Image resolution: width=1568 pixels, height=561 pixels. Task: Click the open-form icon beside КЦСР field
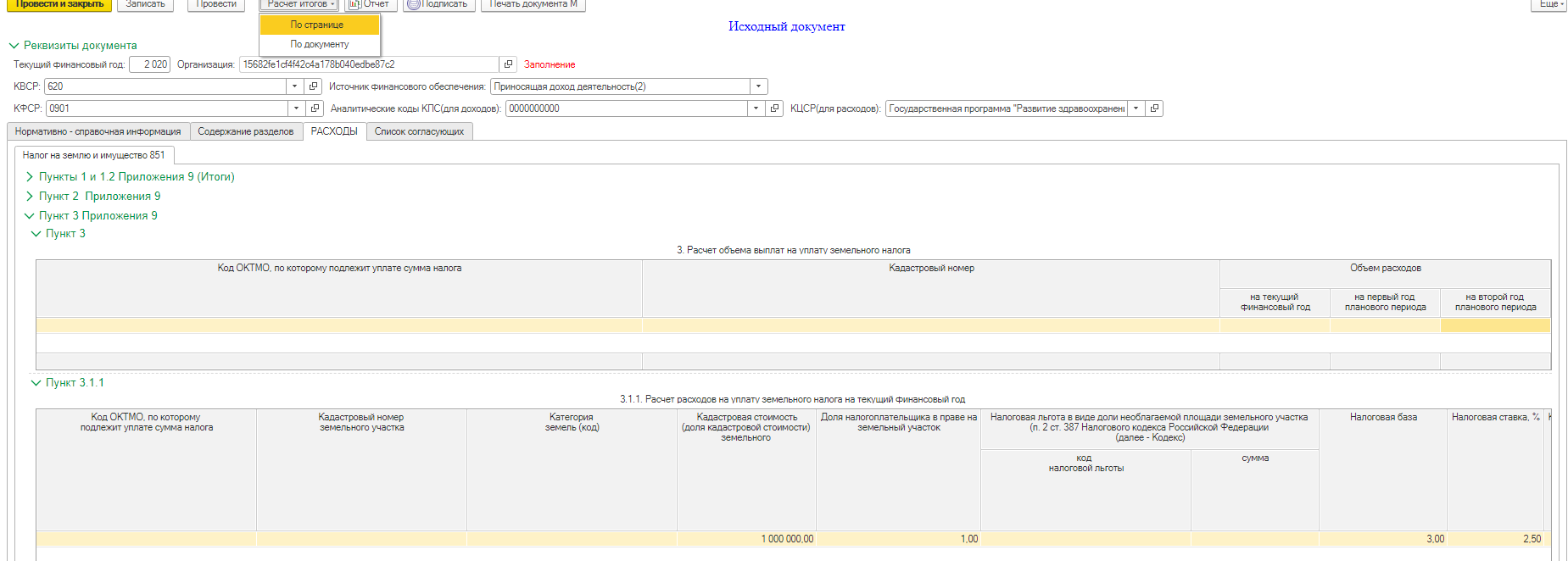tap(1154, 108)
